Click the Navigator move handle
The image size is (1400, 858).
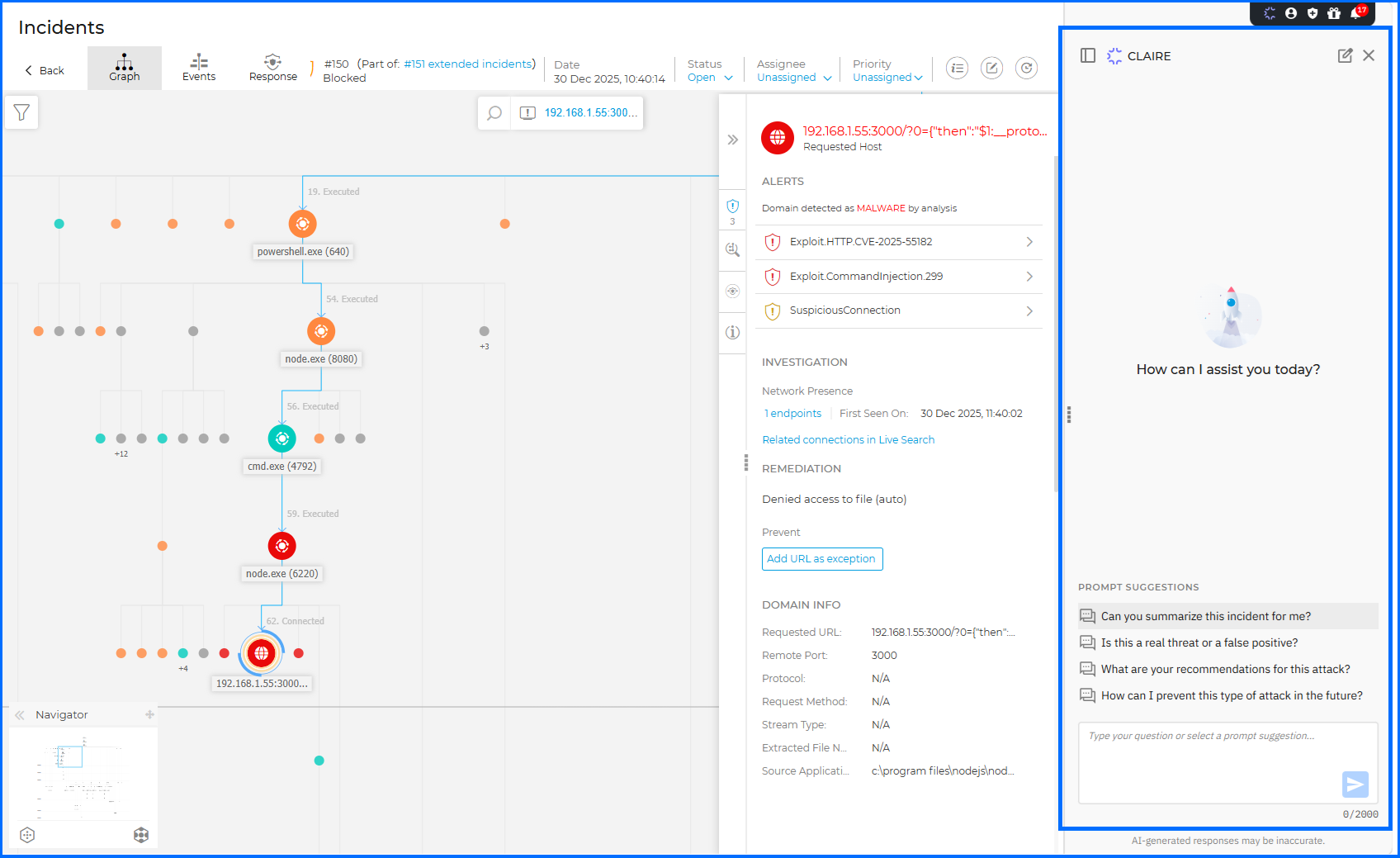(x=149, y=714)
